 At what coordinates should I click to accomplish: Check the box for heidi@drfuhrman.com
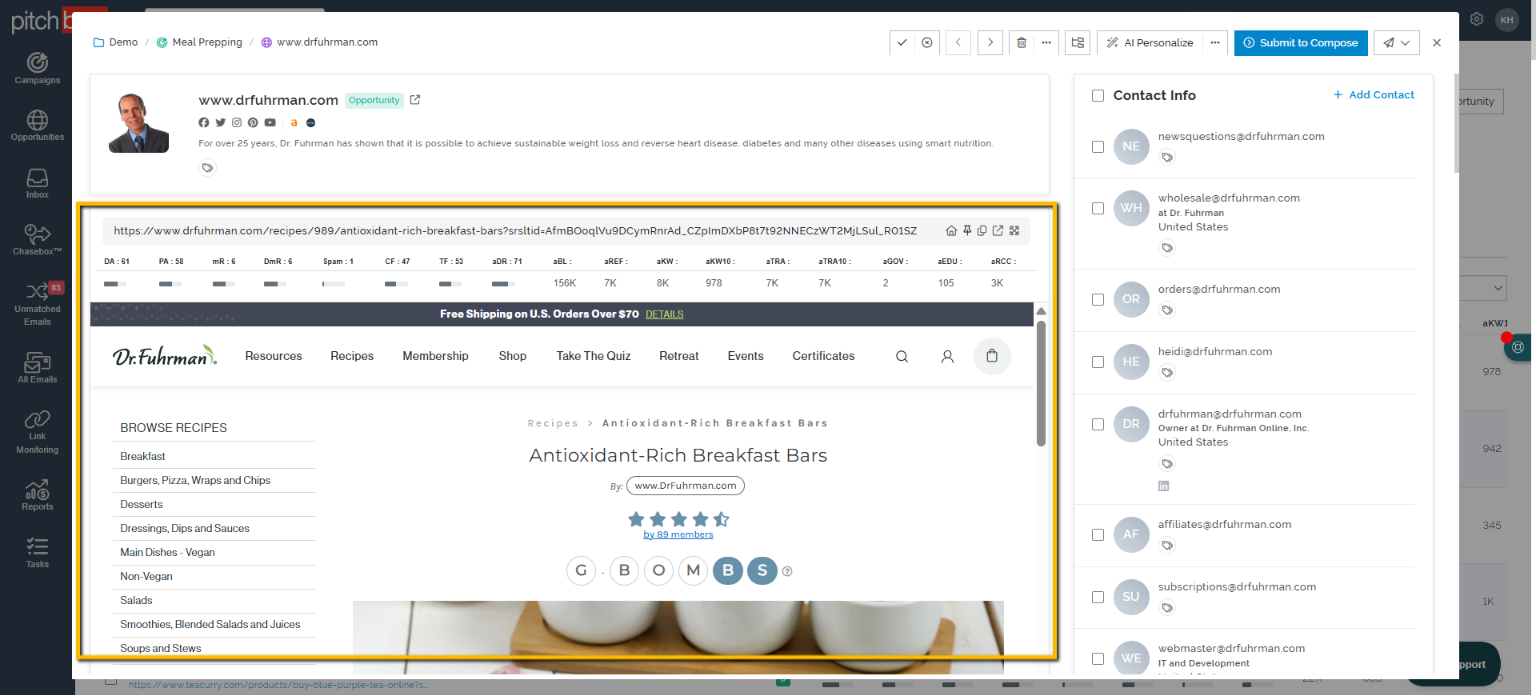pyautogui.click(x=1098, y=362)
